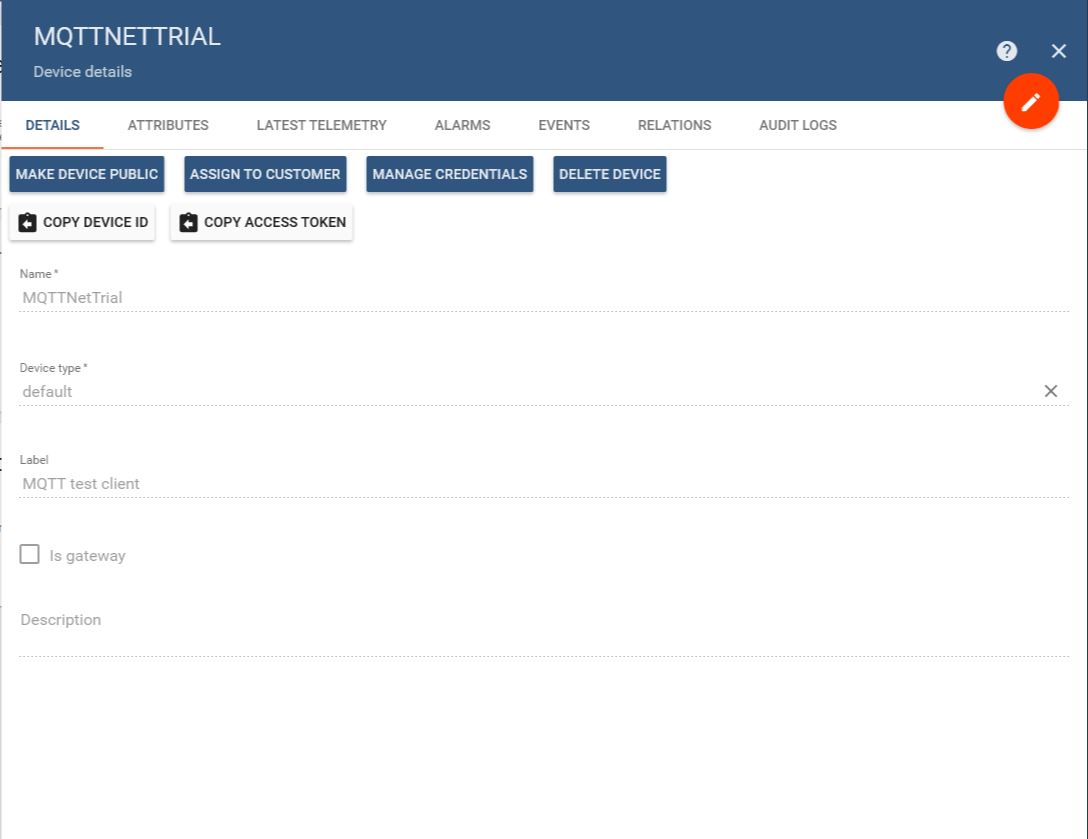Click ASSIGN TO CUSTOMER
Screen dimensions: 1088x839
point(265,174)
